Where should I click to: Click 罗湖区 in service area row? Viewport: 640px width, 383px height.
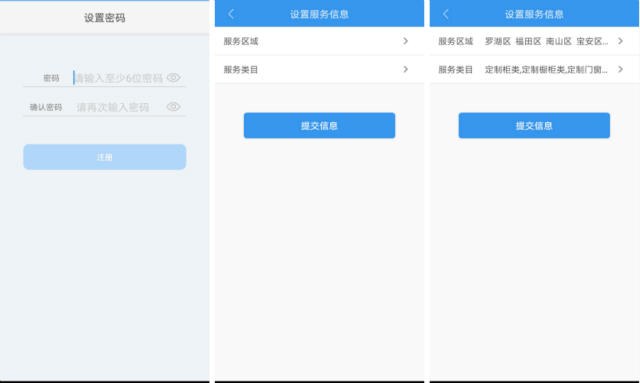[498, 41]
